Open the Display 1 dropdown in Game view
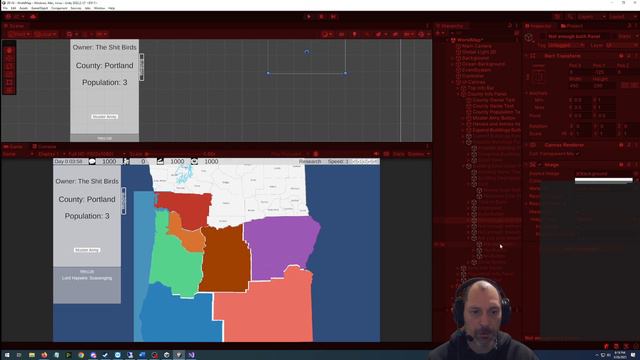This screenshot has width=640, height=360. (x=51, y=154)
